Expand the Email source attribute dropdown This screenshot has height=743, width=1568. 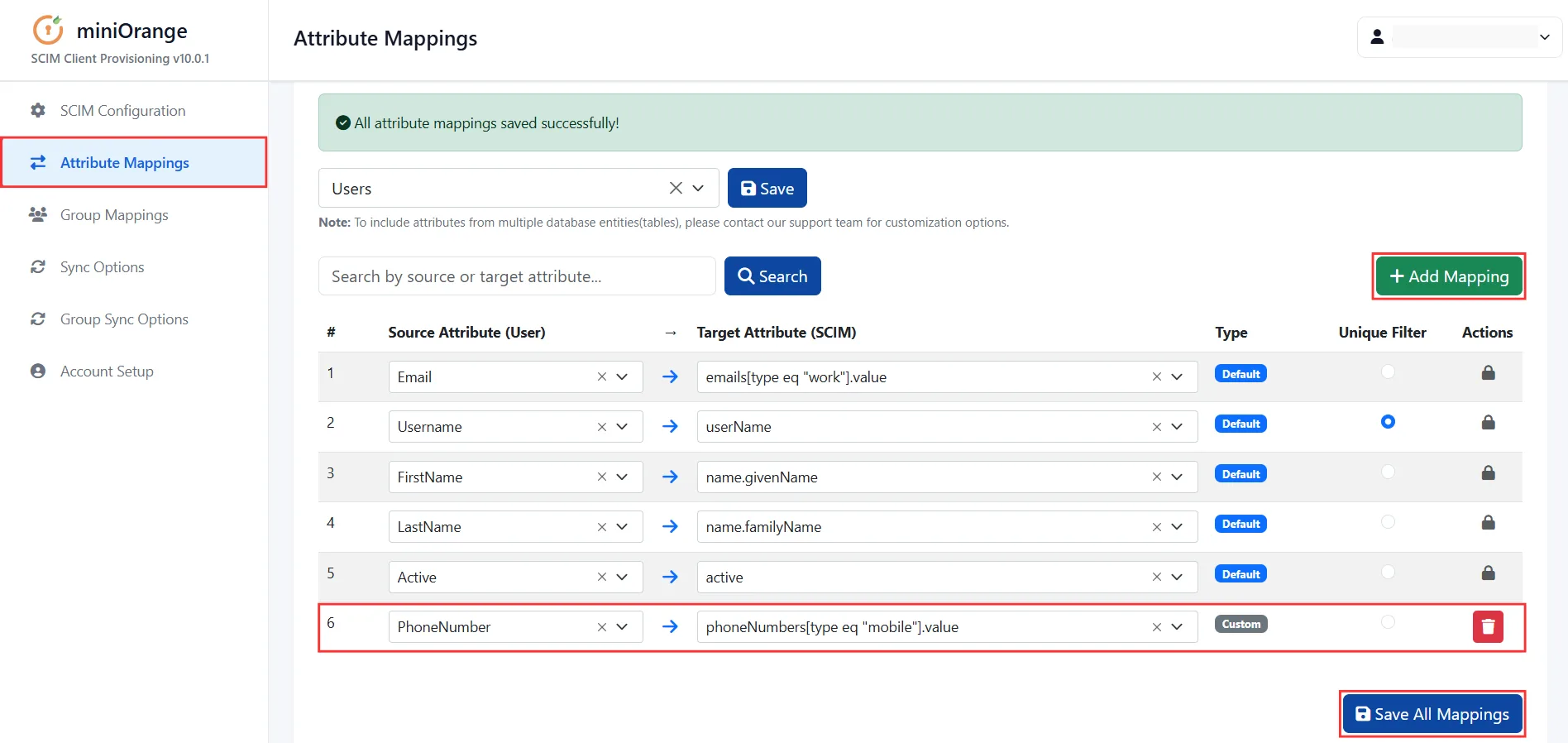click(622, 376)
